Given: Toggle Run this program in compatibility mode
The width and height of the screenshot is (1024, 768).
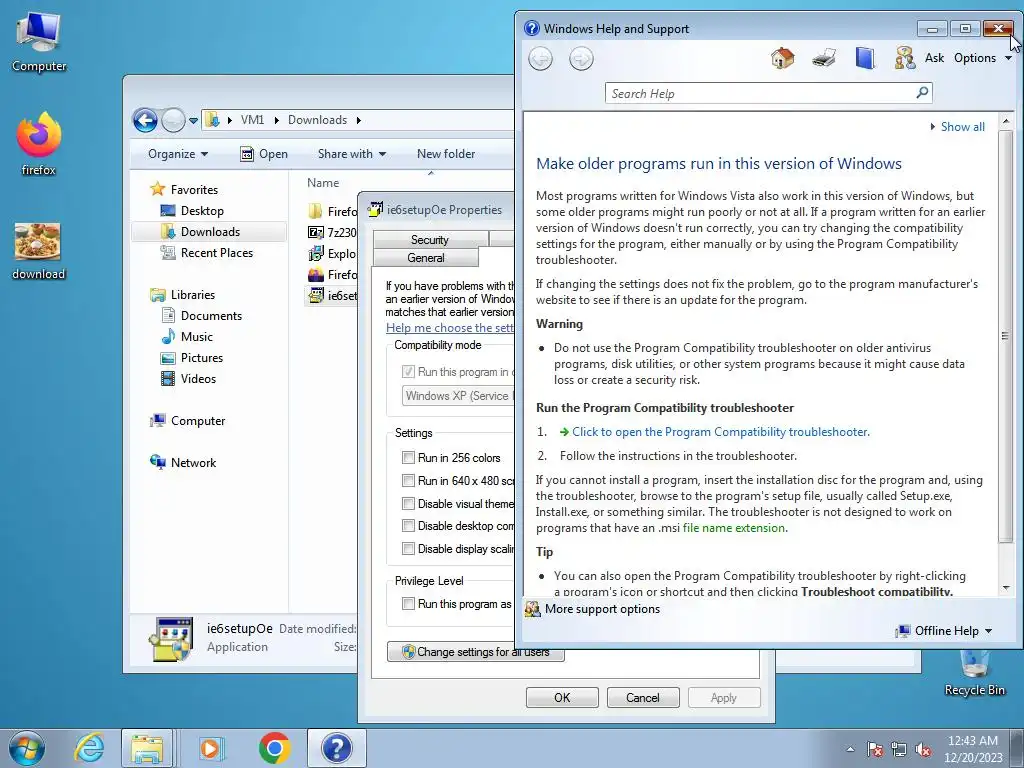Looking at the screenshot, I should coord(408,372).
